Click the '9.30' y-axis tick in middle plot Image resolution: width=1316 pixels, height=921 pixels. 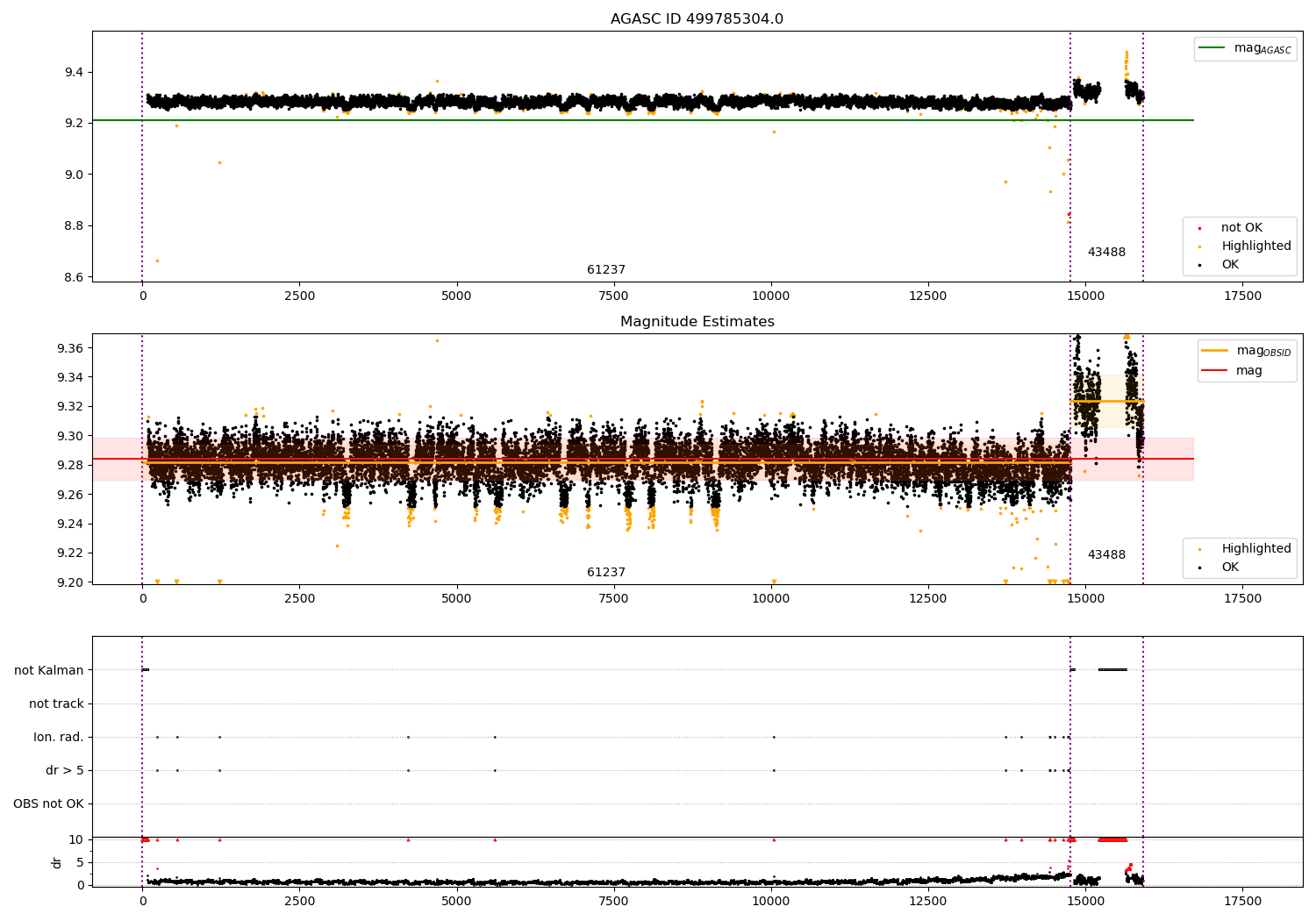pyautogui.click(x=71, y=436)
